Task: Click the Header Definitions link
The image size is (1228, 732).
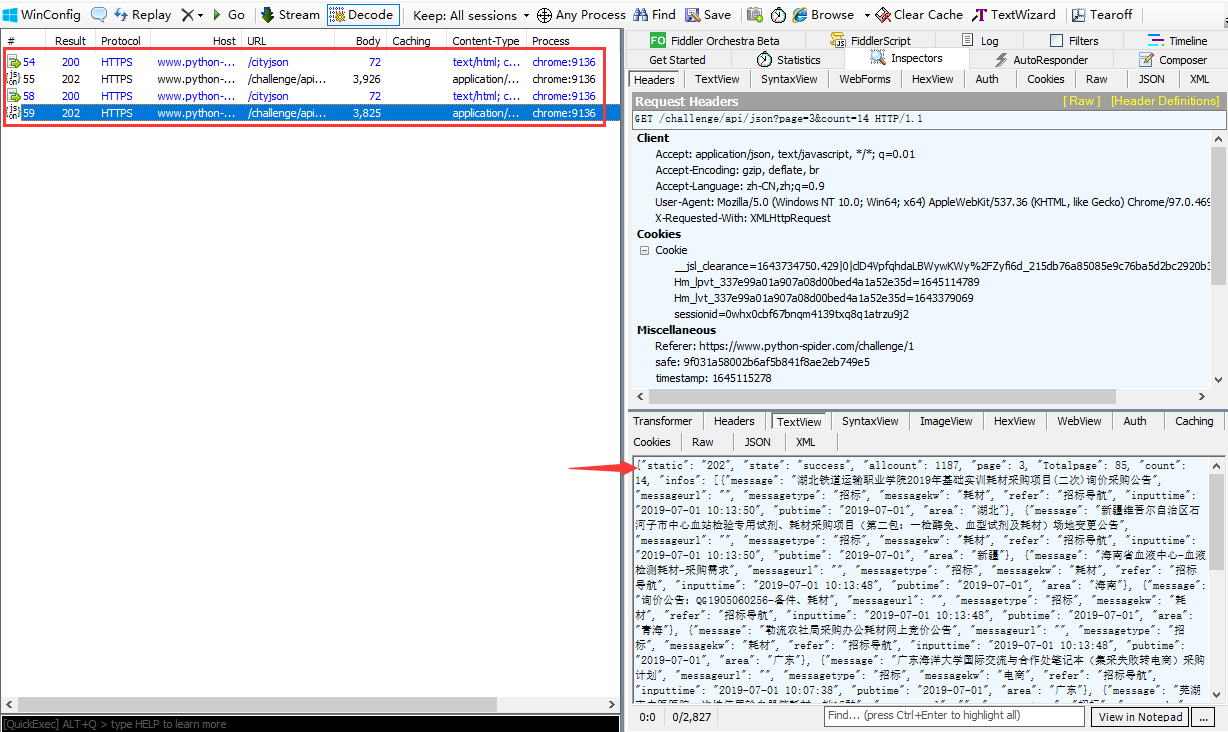Action: [x=1165, y=101]
